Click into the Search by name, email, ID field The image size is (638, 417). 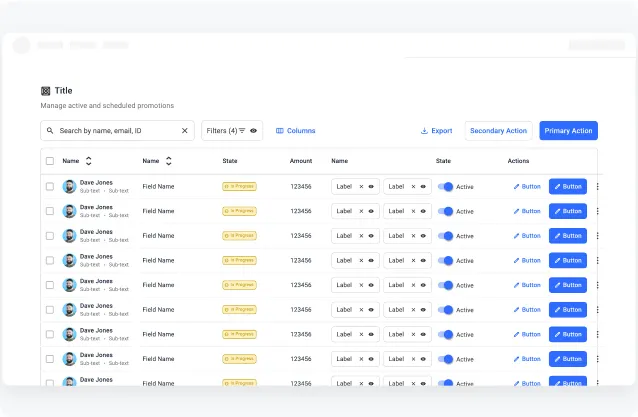tap(117, 131)
